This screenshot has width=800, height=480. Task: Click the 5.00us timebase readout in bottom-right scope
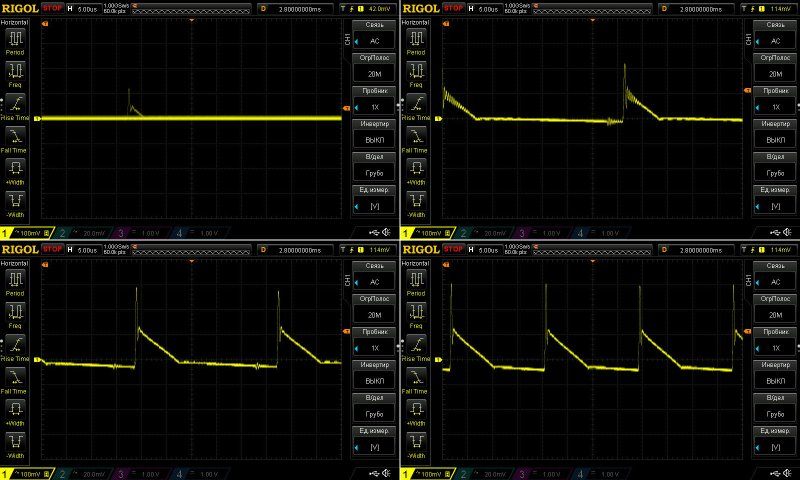coord(489,247)
